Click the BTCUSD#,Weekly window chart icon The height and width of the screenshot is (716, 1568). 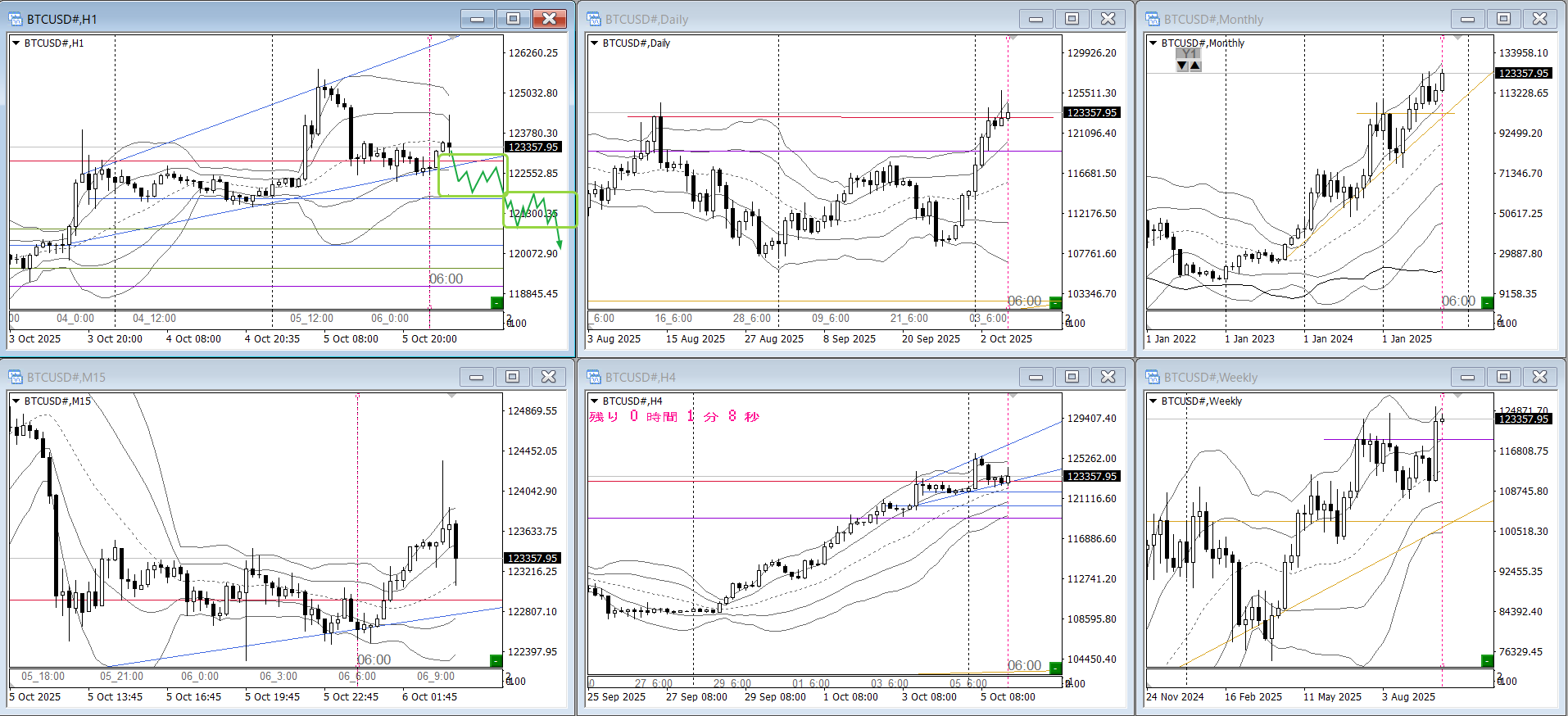[x=1153, y=377]
